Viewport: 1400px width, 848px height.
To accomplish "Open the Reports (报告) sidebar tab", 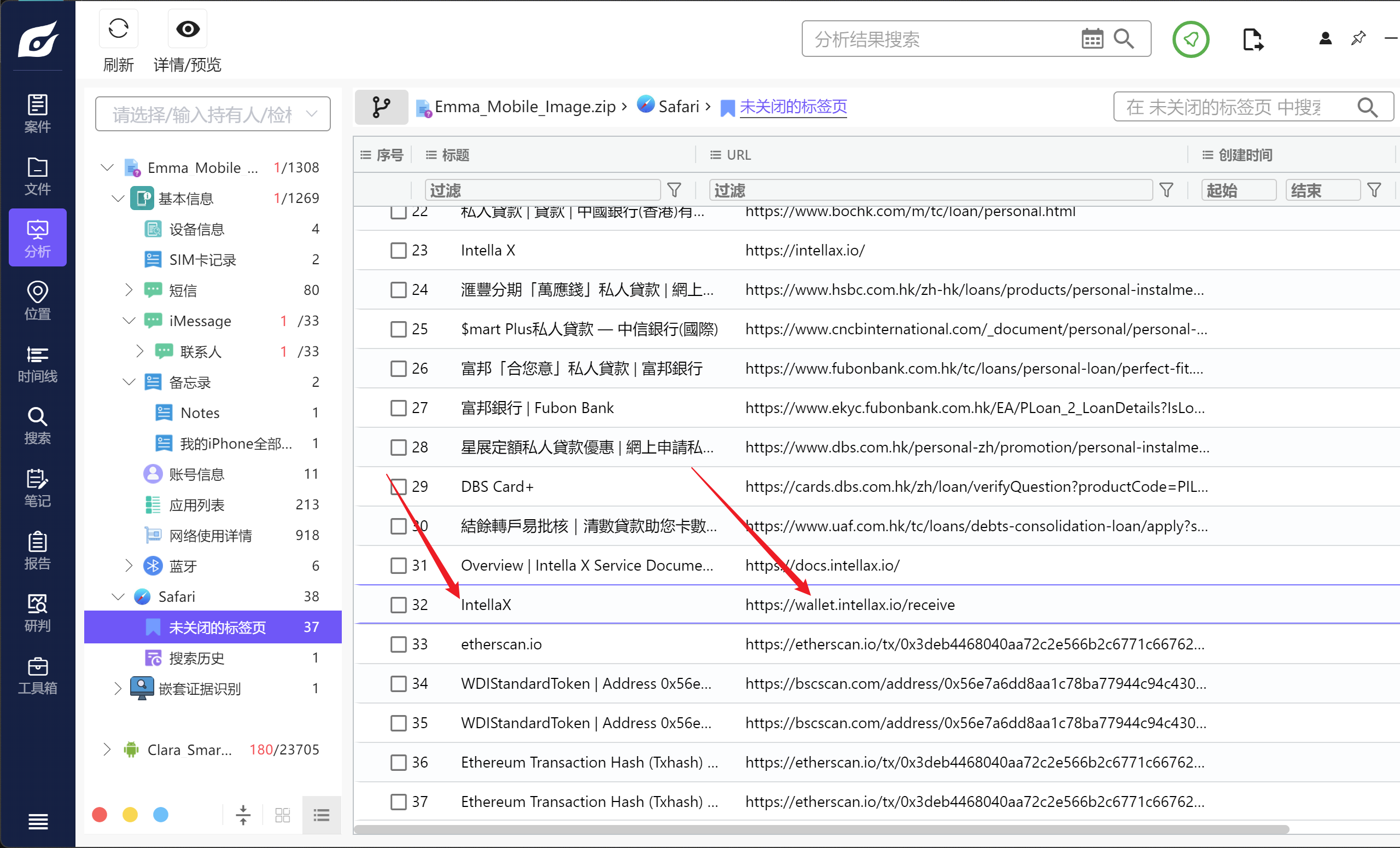I will tap(38, 550).
